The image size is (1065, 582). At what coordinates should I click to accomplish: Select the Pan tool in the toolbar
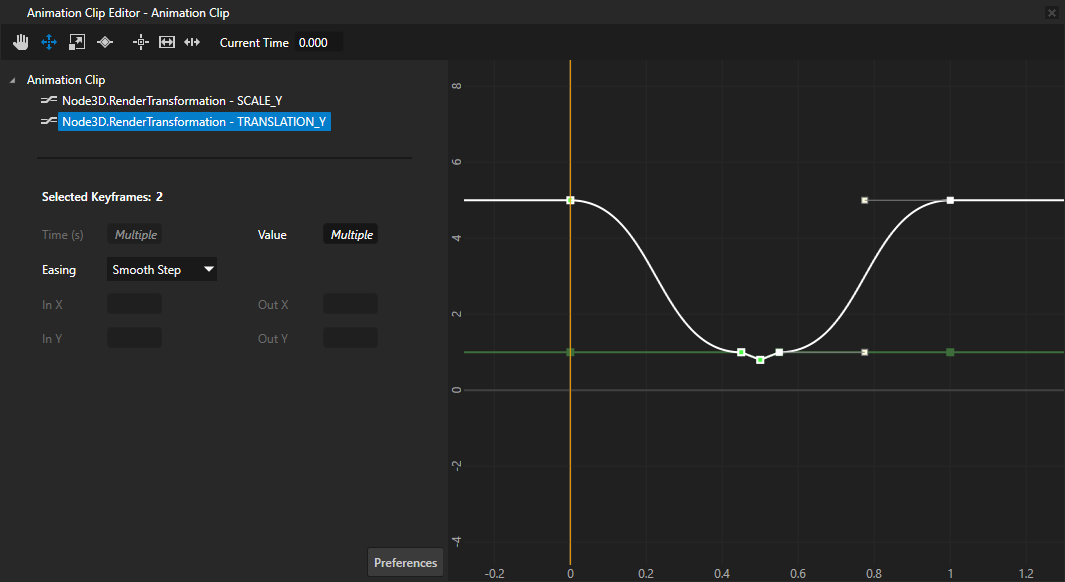[20, 42]
